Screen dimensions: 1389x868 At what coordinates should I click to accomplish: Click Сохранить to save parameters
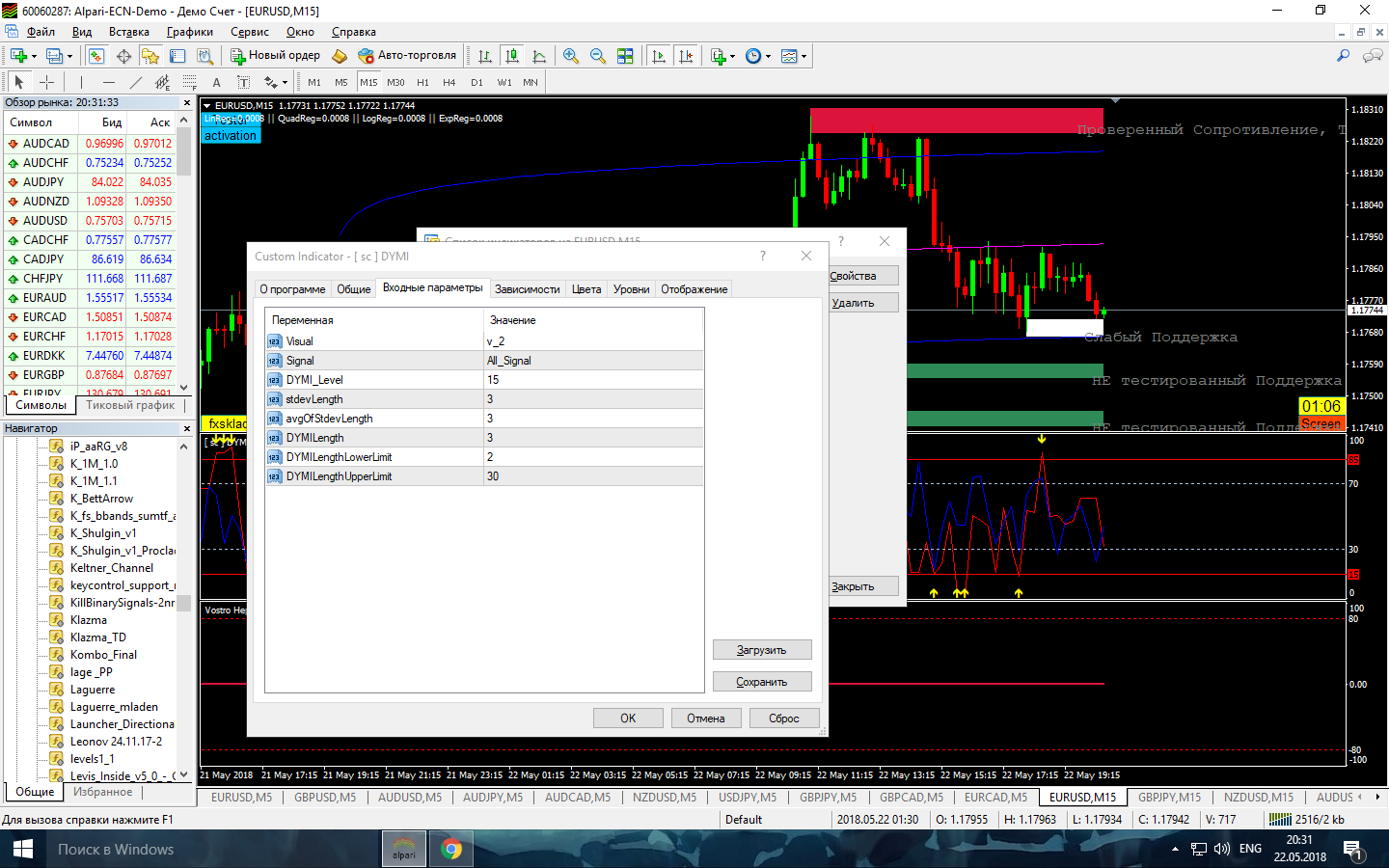coord(762,682)
